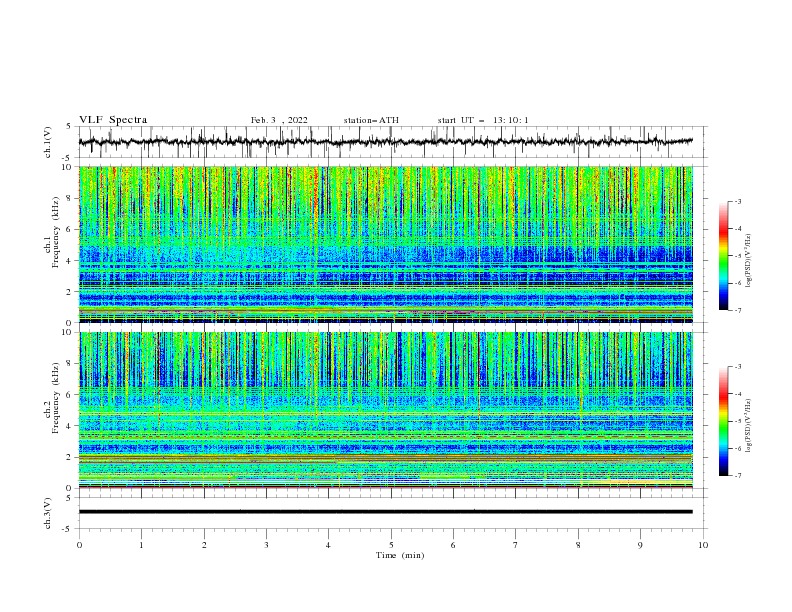The height and width of the screenshot is (612, 792).
Task: Click the ch.1 log(PSD)(V²/Hz) colorbar label
Action: pyautogui.click(x=748, y=261)
